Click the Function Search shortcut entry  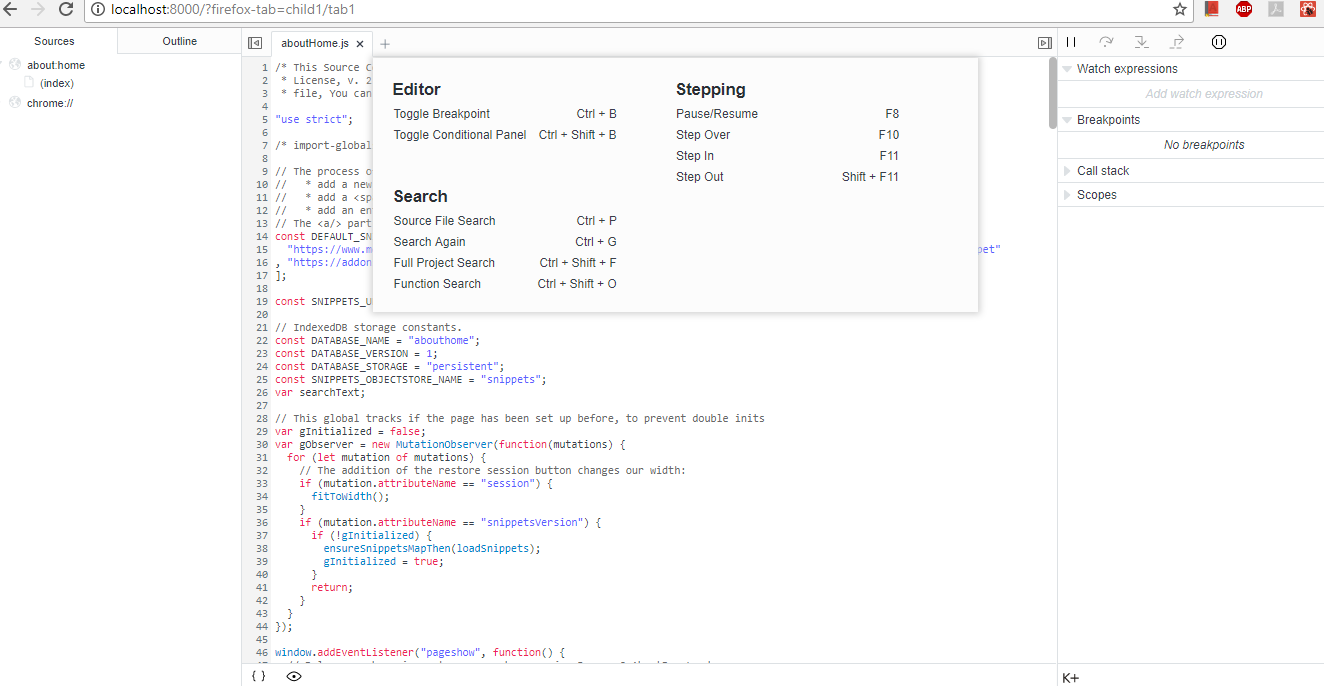(x=505, y=284)
